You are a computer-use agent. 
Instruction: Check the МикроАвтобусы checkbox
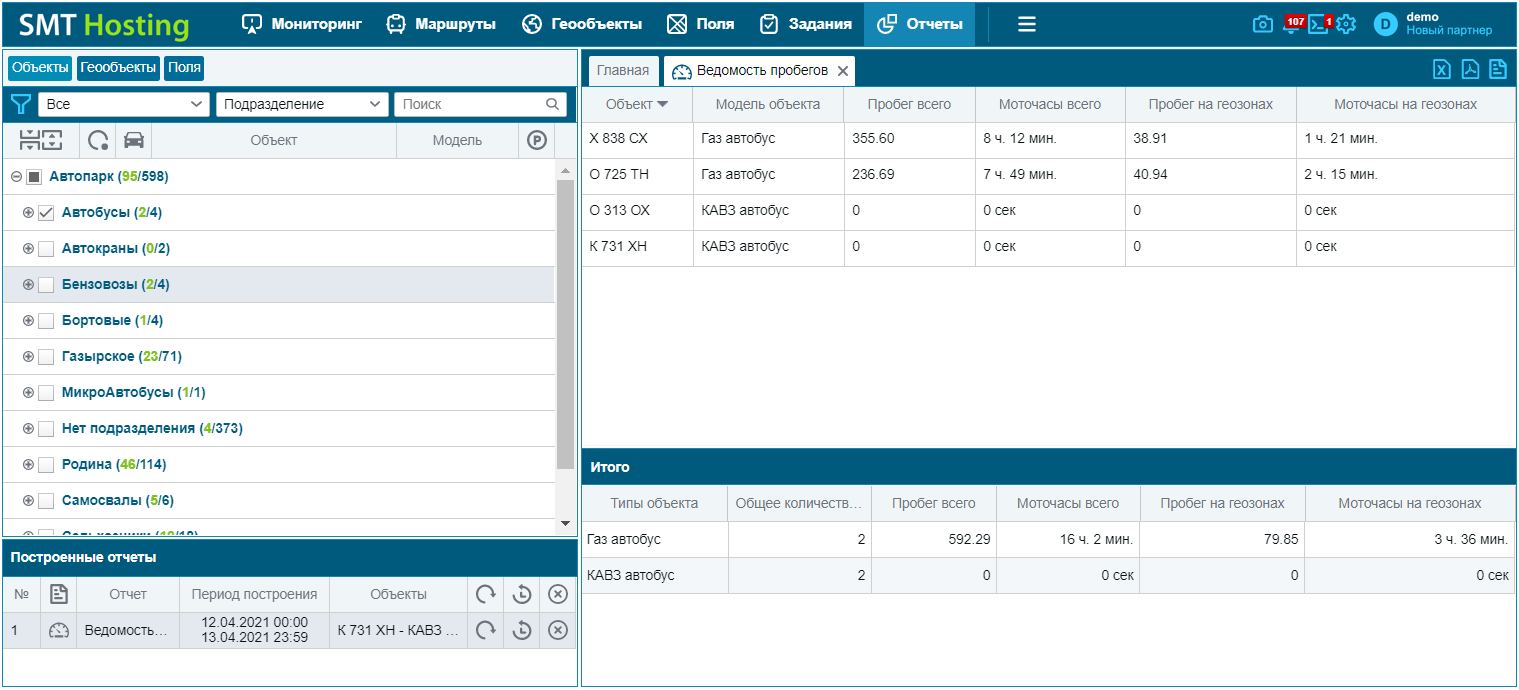pyautogui.click(x=46, y=393)
